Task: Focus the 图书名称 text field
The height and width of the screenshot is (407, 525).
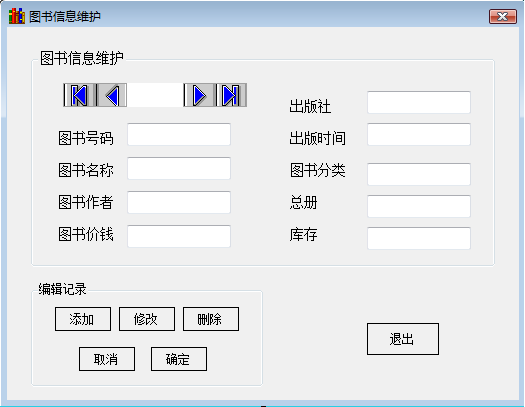Action: [x=179, y=168]
